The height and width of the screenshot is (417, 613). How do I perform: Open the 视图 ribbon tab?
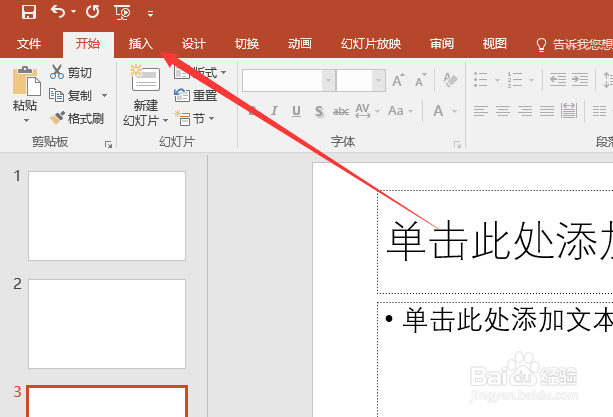point(495,44)
